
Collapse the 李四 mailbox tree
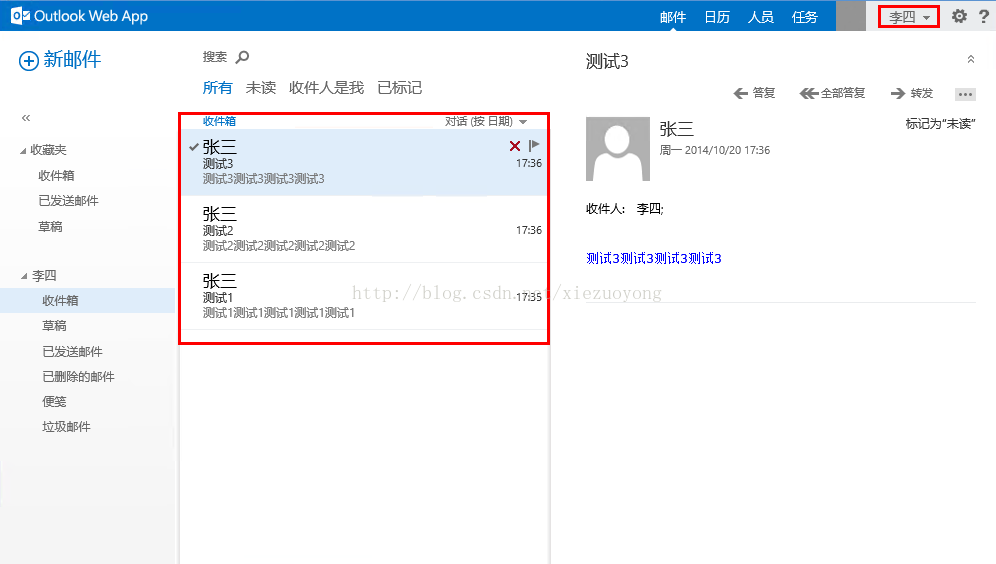tap(24, 276)
